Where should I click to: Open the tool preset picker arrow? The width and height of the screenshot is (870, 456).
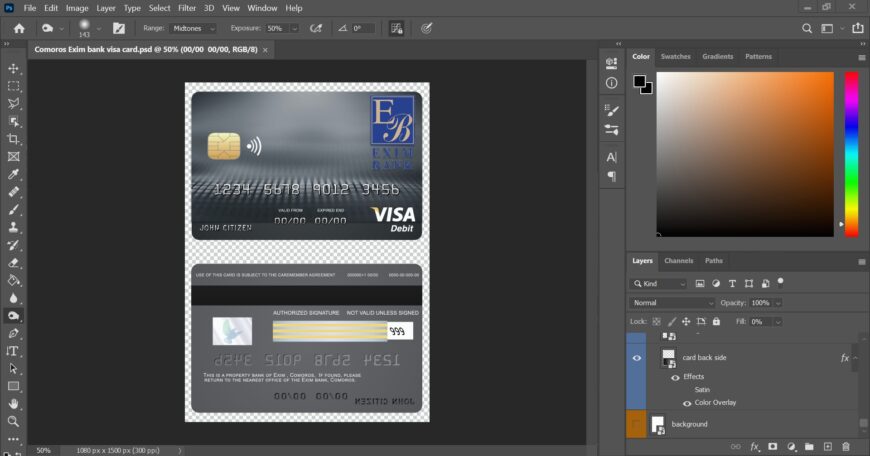(x=61, y=29)
